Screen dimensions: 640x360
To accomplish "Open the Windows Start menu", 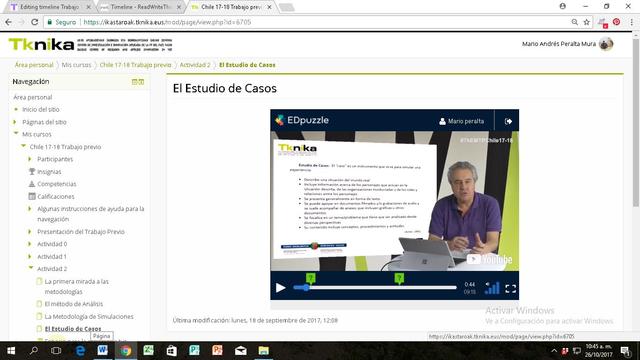I will point(11,351).
